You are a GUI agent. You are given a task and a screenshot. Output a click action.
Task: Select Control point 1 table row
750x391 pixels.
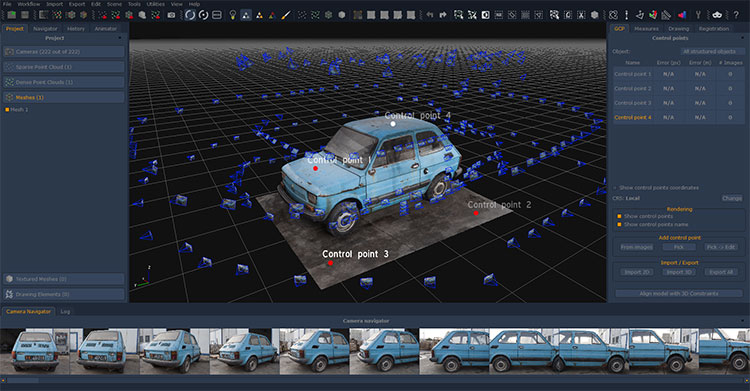(x=679, y=74)
